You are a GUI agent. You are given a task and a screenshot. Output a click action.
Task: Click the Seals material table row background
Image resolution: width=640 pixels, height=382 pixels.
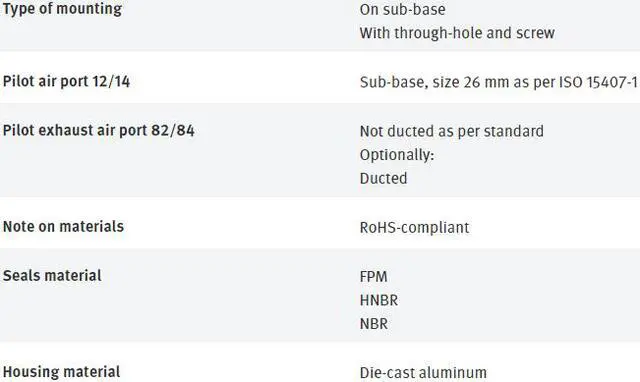tap(320, 295)
